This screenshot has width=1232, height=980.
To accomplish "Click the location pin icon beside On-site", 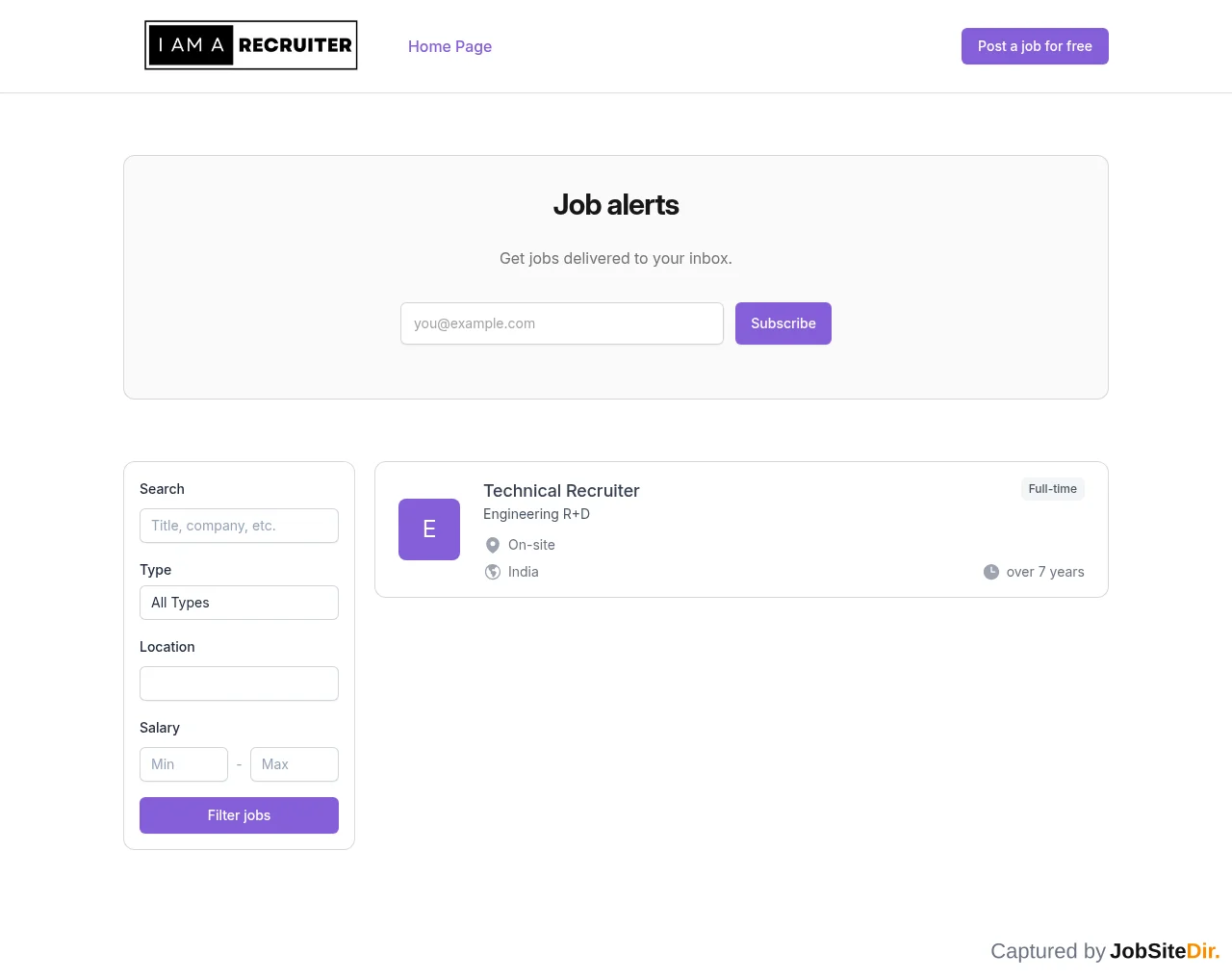I will [x=493, y=545].
